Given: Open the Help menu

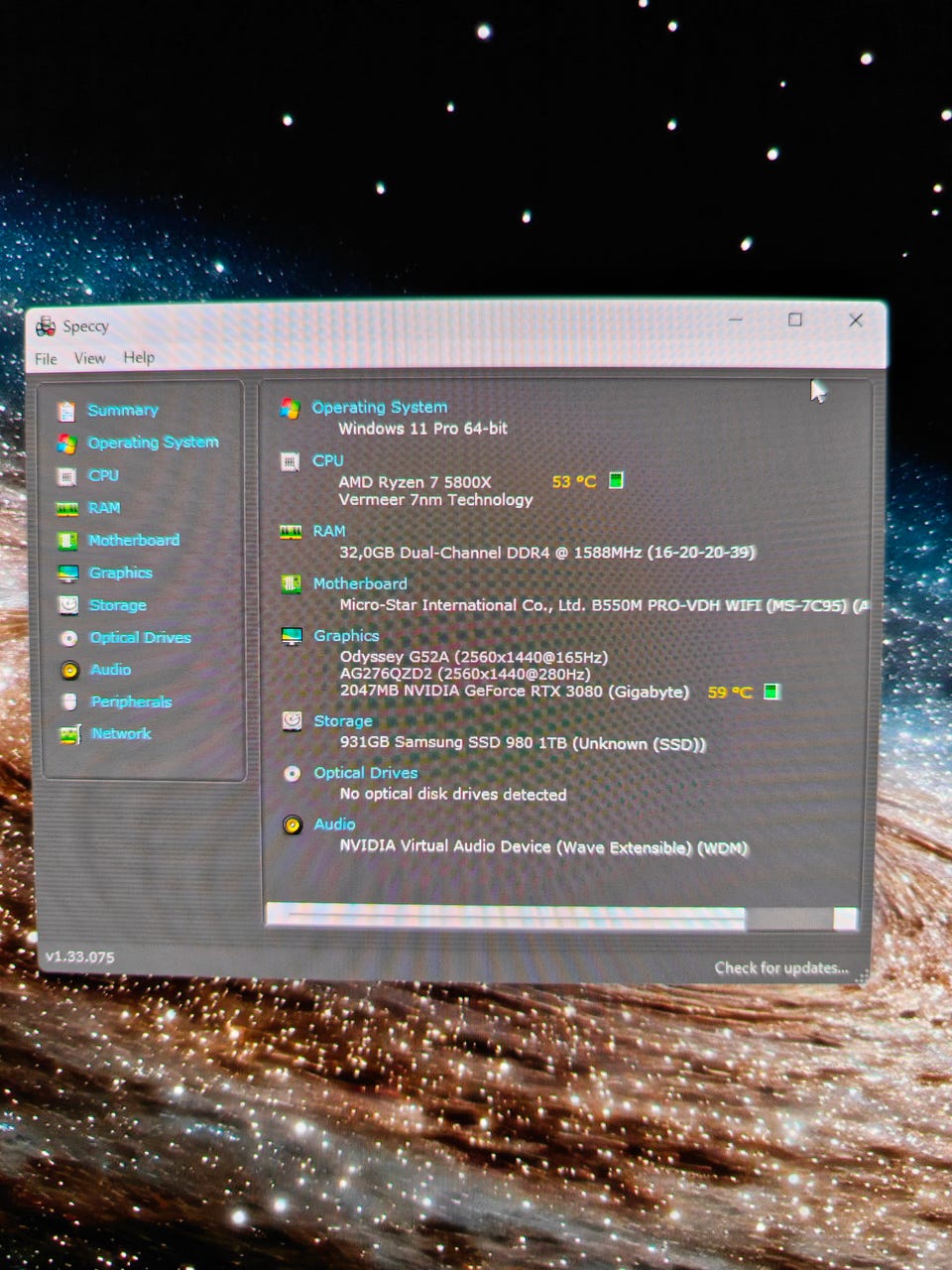Looking at the screenshot, I should [x=139, y=357].
